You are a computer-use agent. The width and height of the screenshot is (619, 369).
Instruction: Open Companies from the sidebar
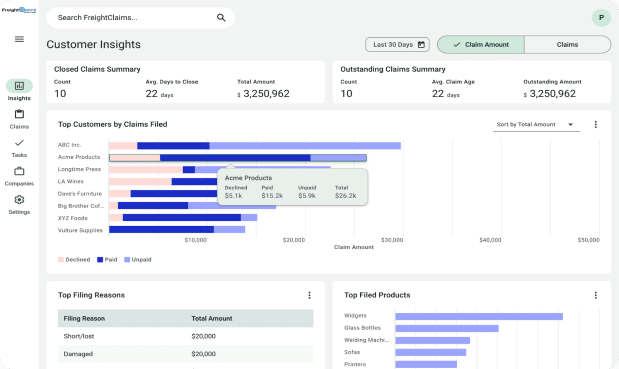point(19,176)
